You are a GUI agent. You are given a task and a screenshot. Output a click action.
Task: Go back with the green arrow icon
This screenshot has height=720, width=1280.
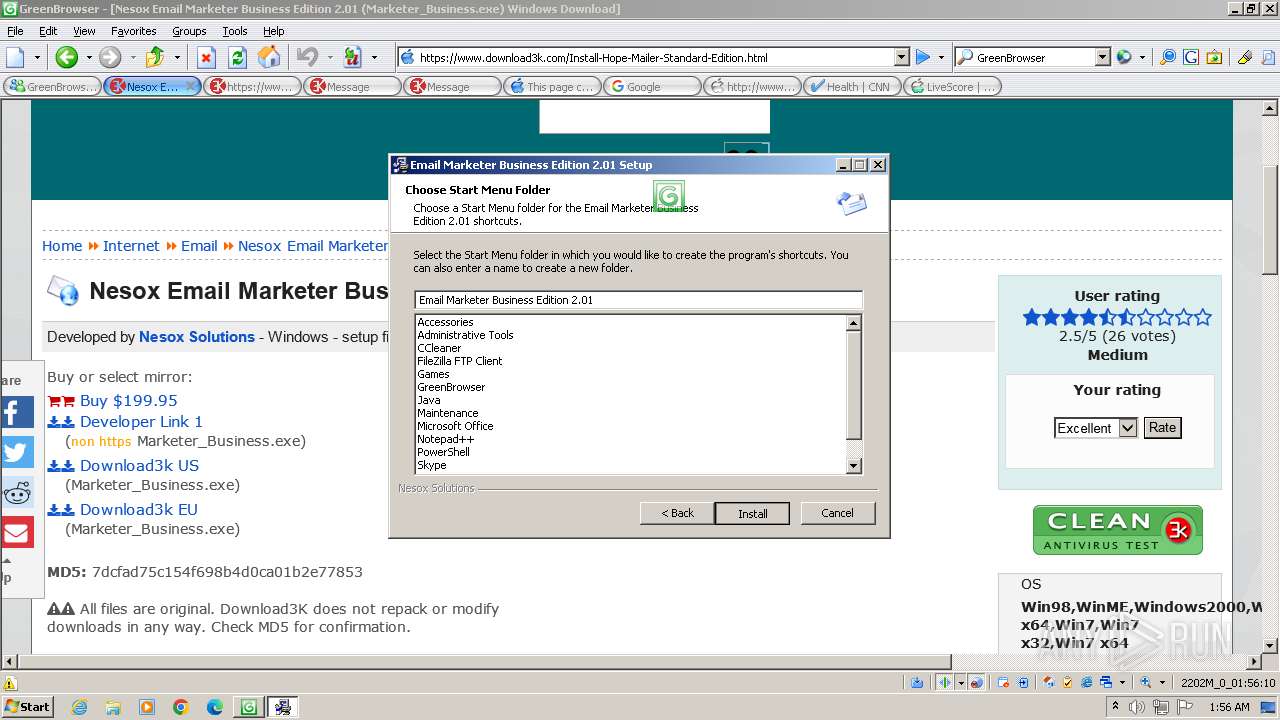pyautogui.click(x=66, y=57)
